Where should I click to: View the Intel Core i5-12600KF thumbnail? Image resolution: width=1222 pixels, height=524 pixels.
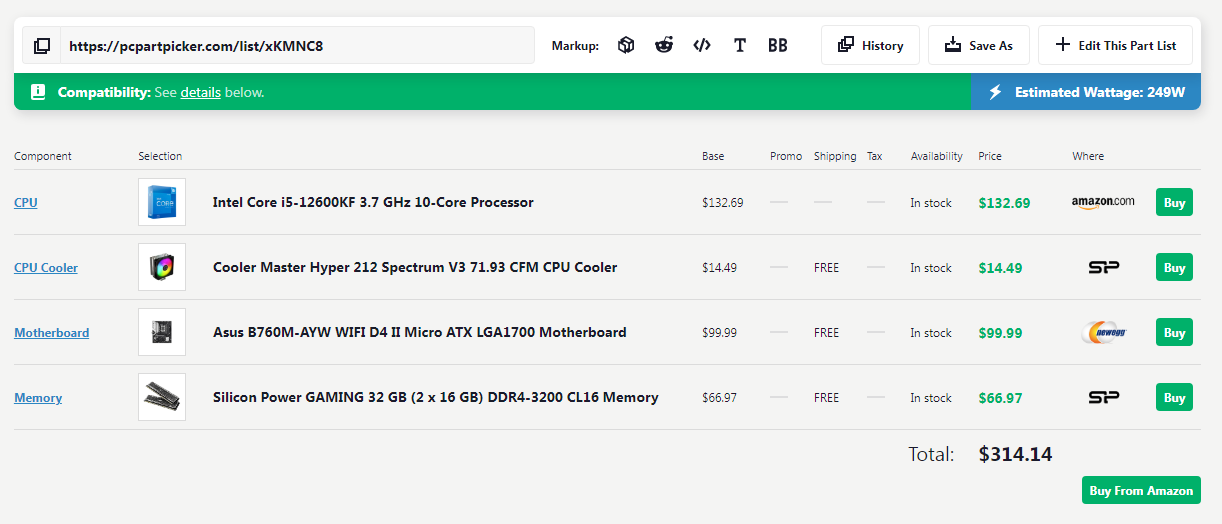[162, 202]
